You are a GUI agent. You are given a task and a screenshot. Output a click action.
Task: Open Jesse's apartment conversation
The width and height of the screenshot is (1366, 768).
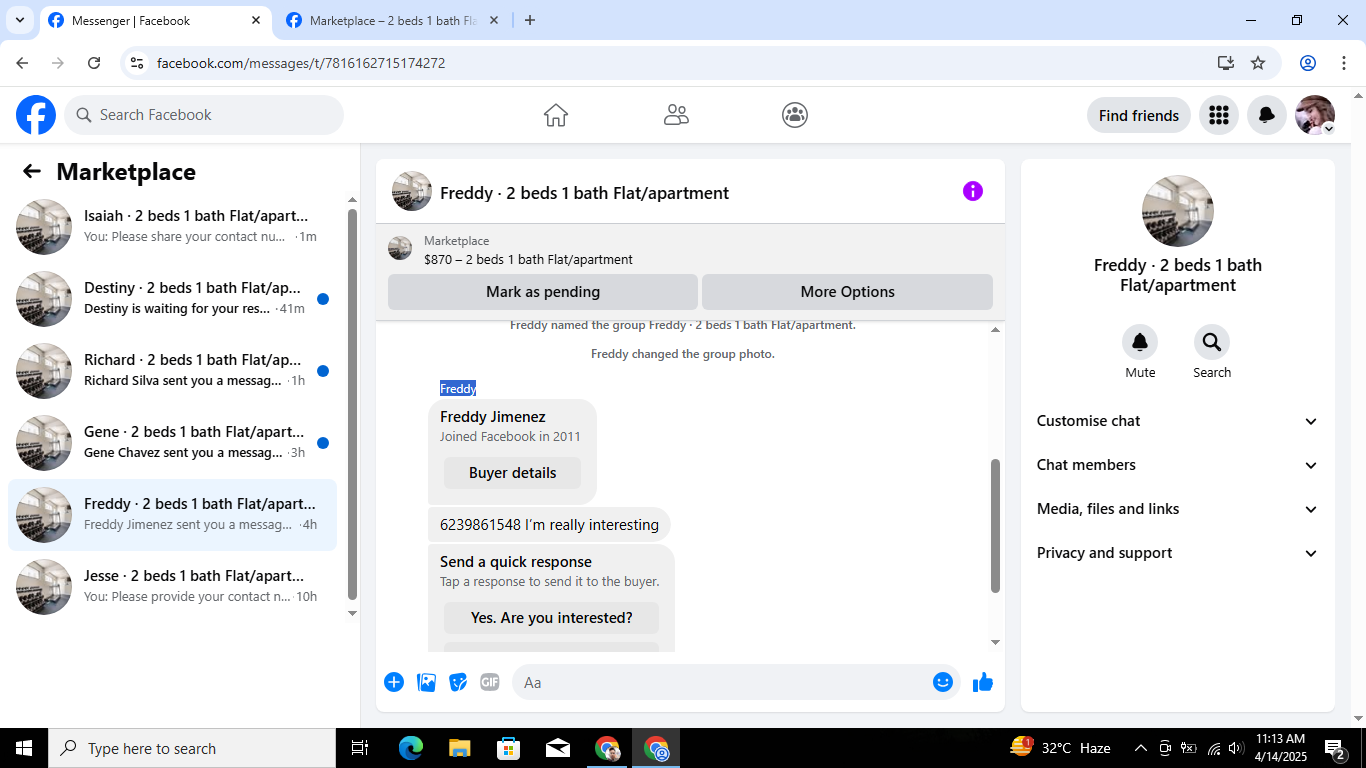[172, 587]
